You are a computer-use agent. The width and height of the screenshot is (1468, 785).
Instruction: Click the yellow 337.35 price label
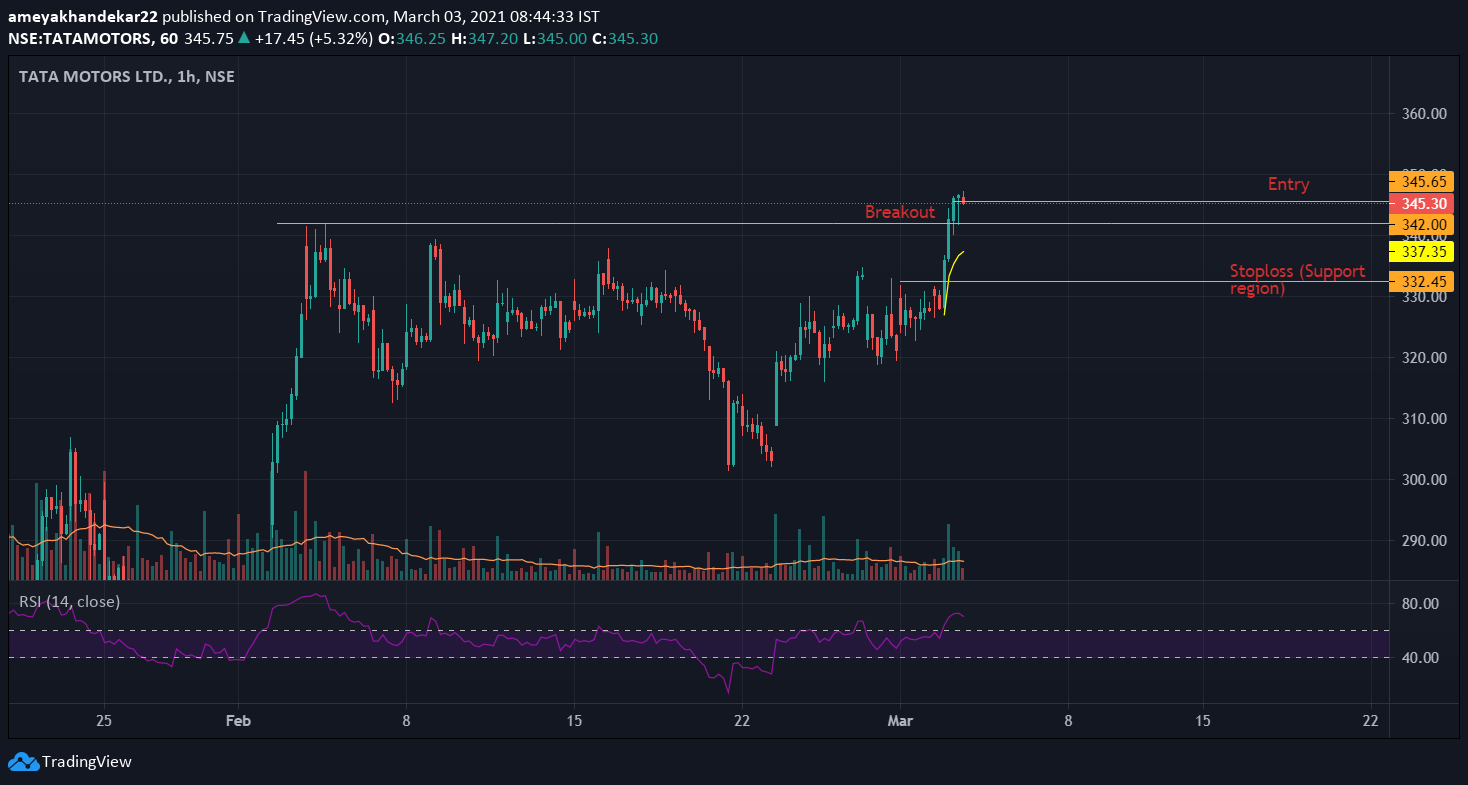[1421, 251]
